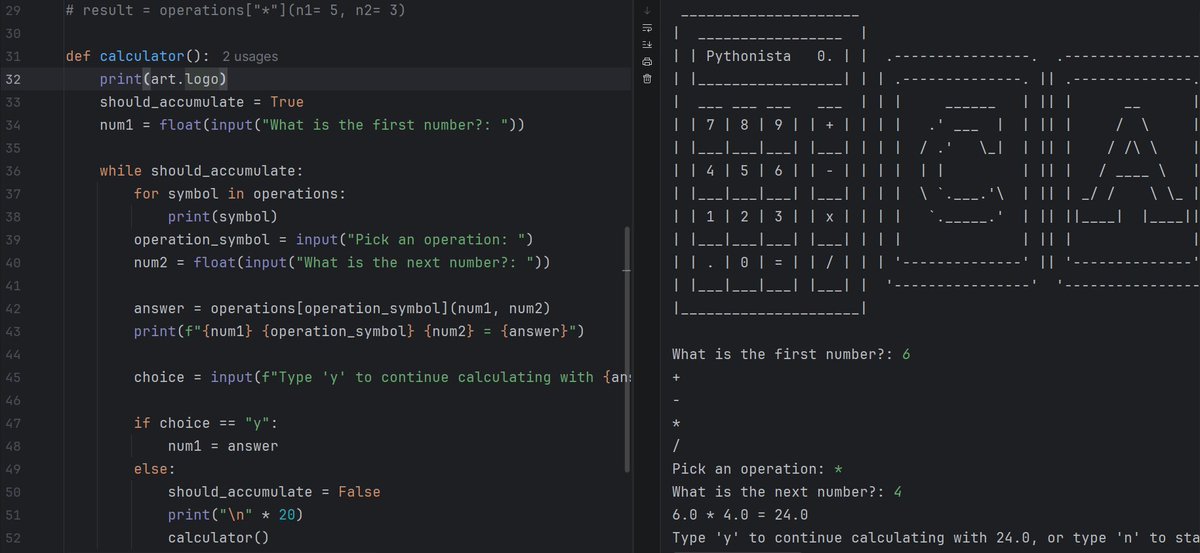Click the '+' symbol listed below the first-number prompt
This screenshot has width=1200, height=553.
677,377
